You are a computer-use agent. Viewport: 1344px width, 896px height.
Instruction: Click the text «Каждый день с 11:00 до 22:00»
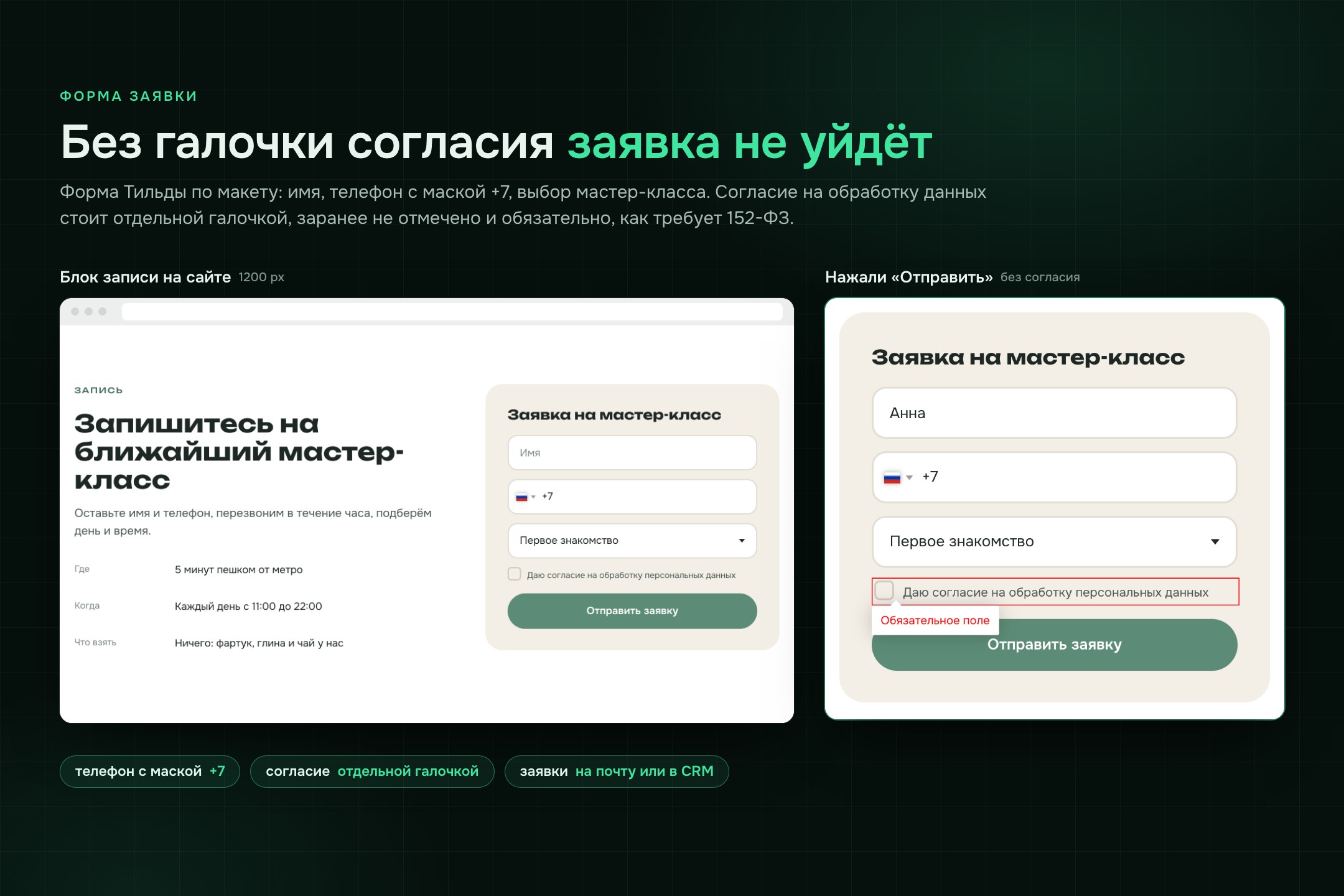coord(248,607)
